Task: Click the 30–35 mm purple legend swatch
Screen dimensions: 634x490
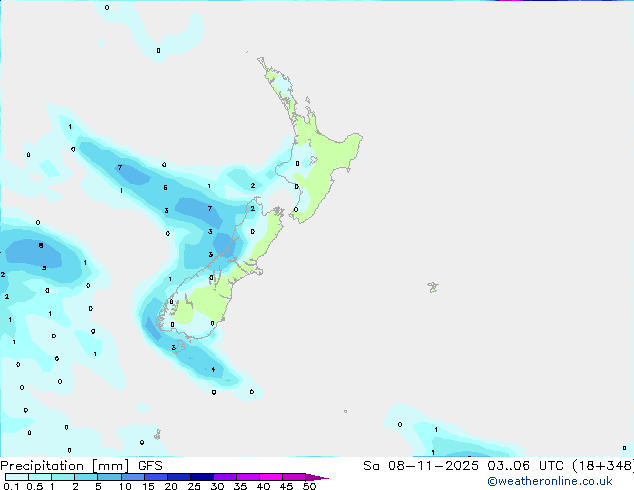Action: (x=224, y=477)
